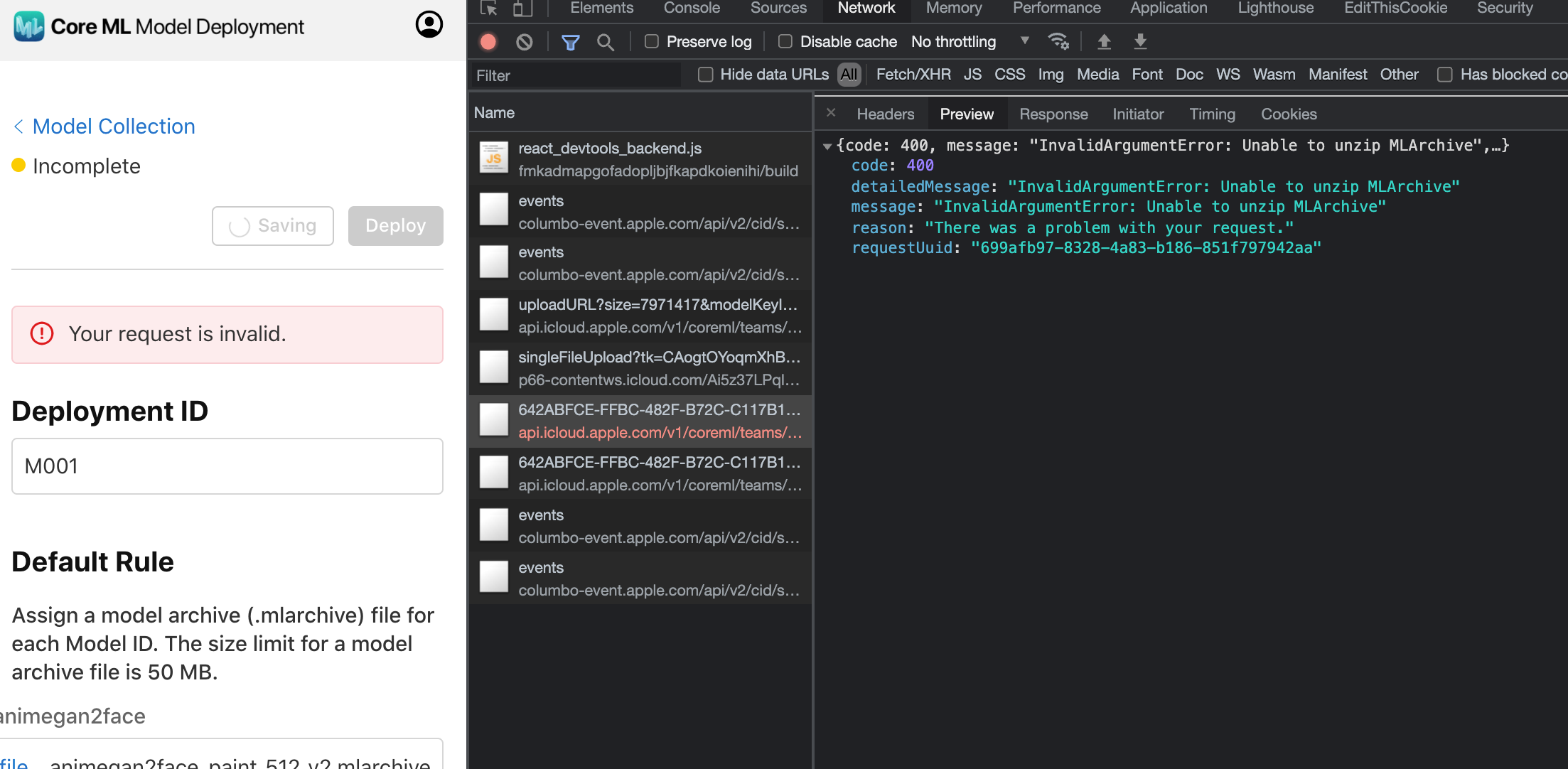
Task: Click the export HAR download arrow
Action: pos(1140,42)
